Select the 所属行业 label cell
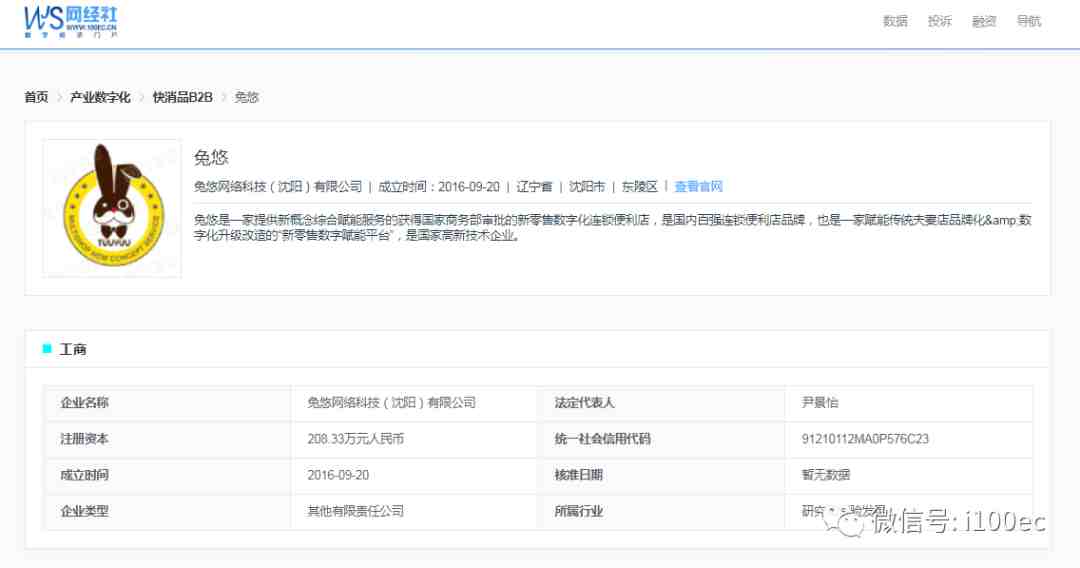1080x568 pixels. coord(661,512)
